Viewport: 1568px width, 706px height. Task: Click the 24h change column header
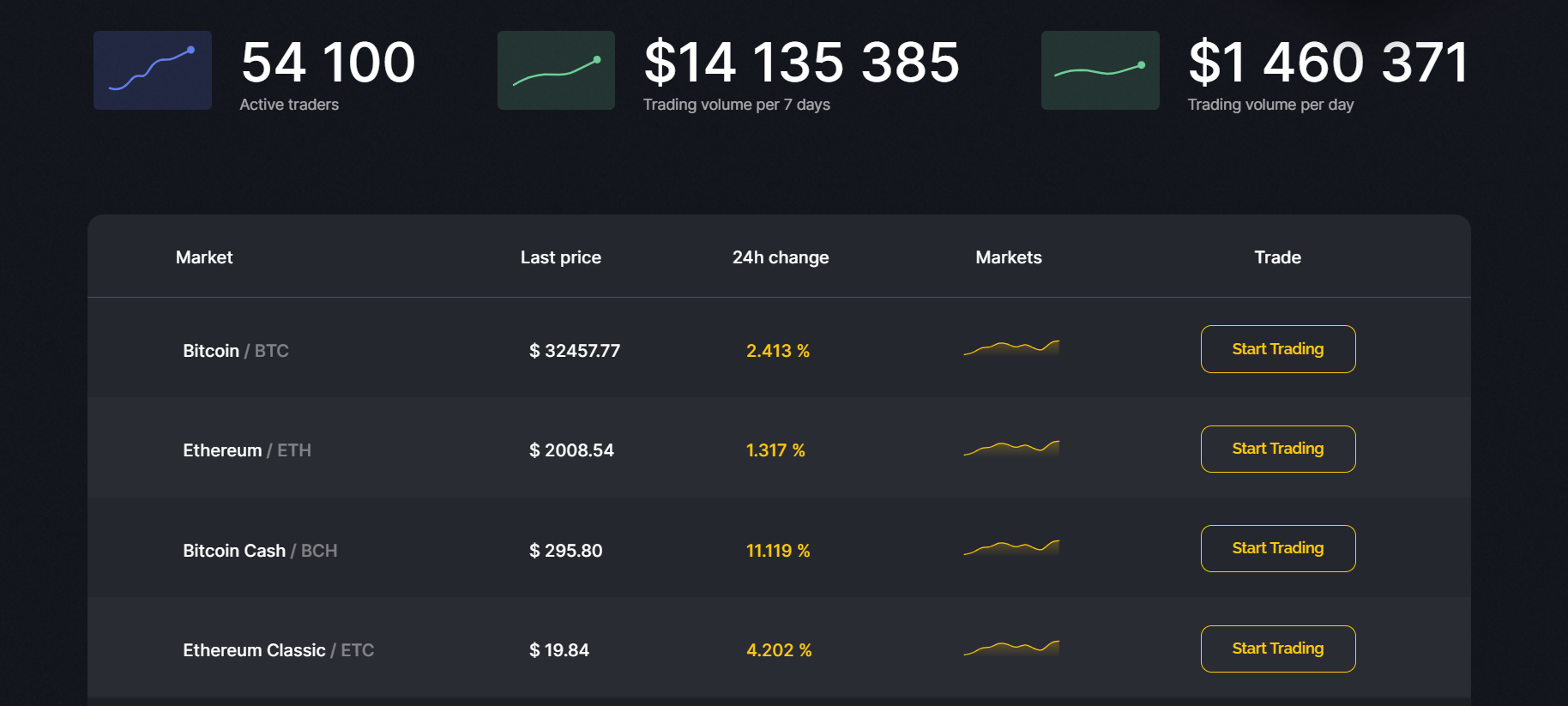click(x=781, y=257)
